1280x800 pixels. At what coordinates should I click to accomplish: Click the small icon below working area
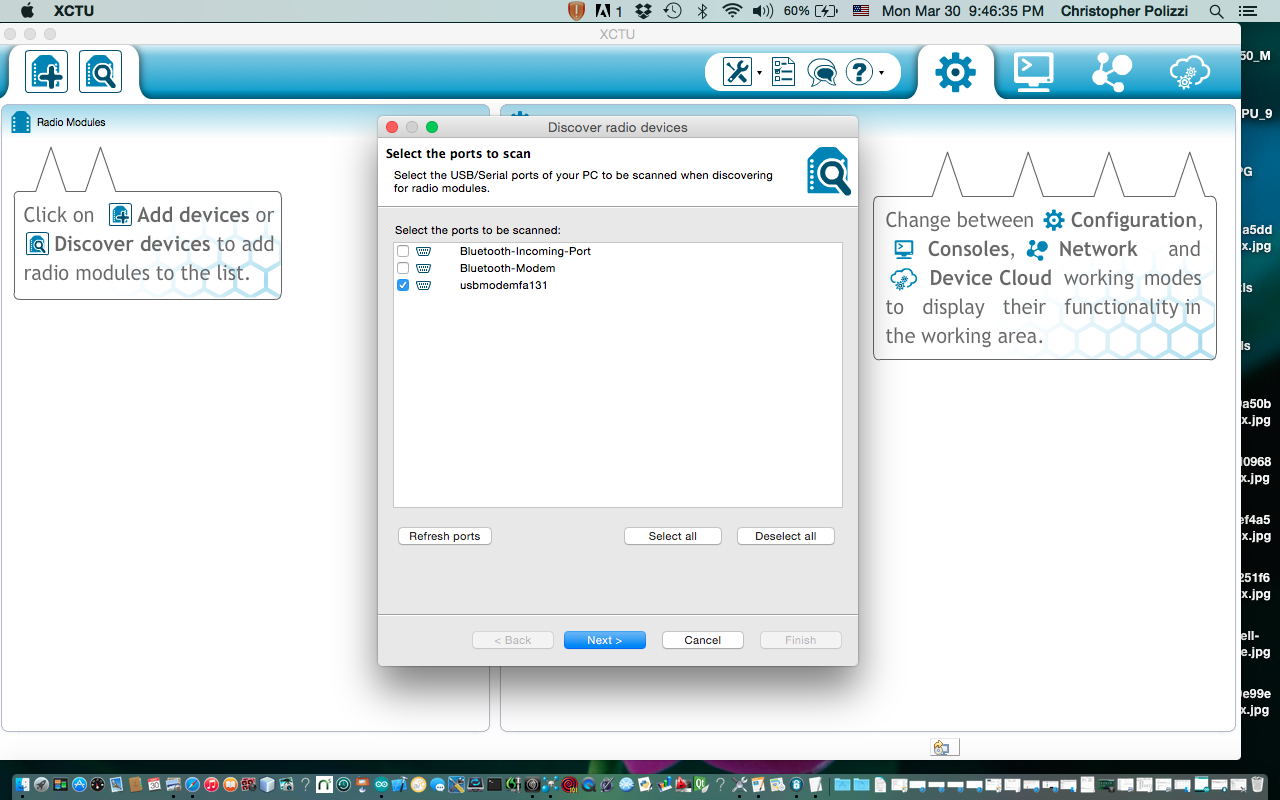pos(942,748)
